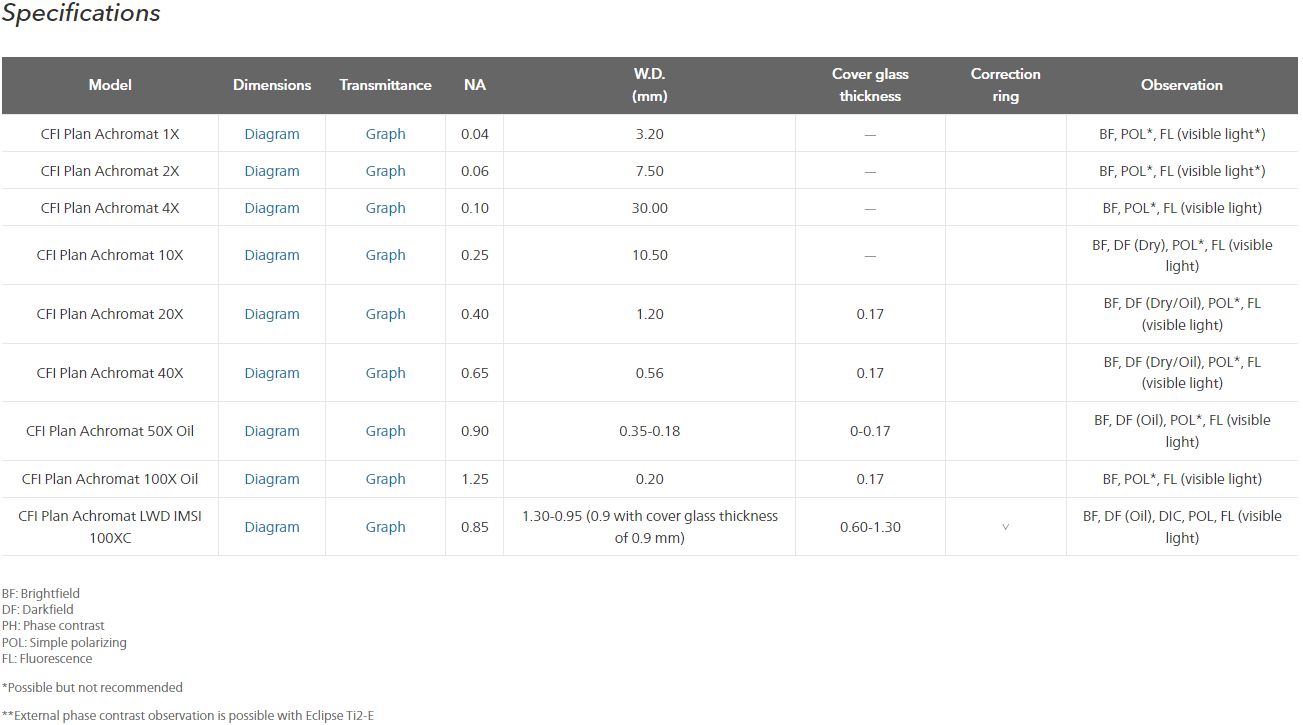Click Diagram for Plan Achromat 100X Oil
1303x725 pixels.
(272, 479)
